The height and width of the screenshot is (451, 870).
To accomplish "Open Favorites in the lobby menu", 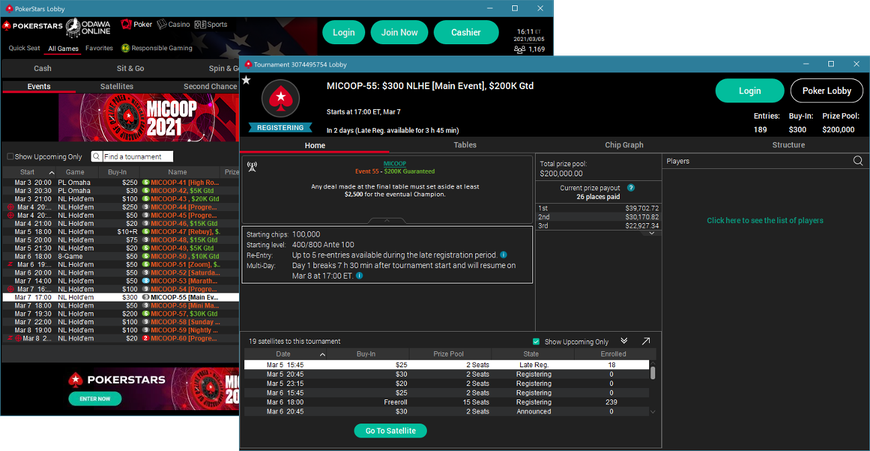I will [99, 48].
